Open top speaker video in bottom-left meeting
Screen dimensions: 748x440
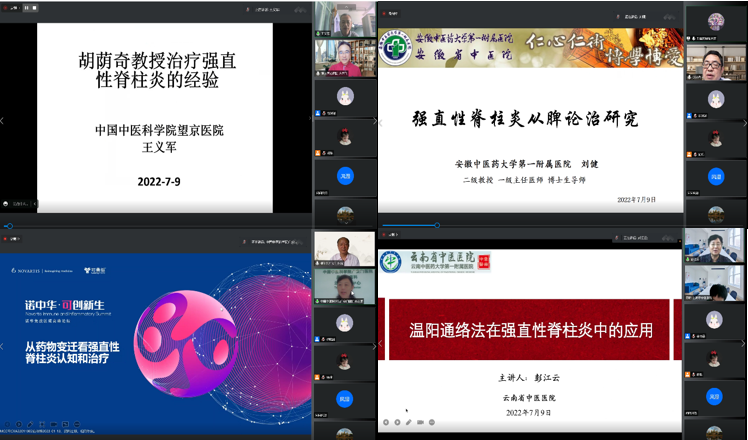(x=344, y=248)
